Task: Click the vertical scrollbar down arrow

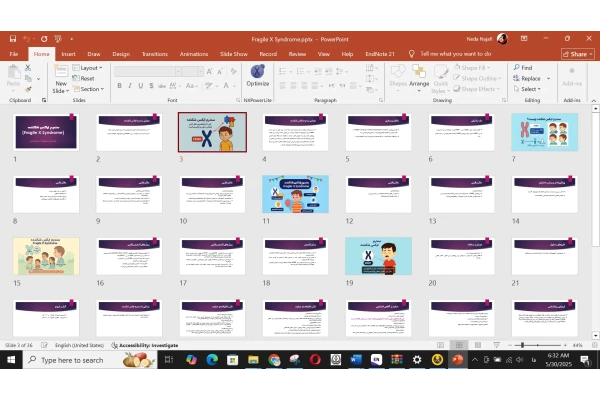Action: (595, 336)
